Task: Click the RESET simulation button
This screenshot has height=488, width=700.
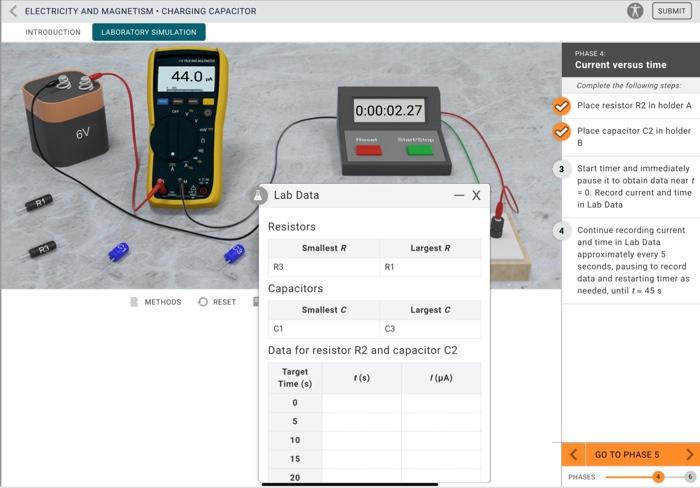Action: click(217, 302)
